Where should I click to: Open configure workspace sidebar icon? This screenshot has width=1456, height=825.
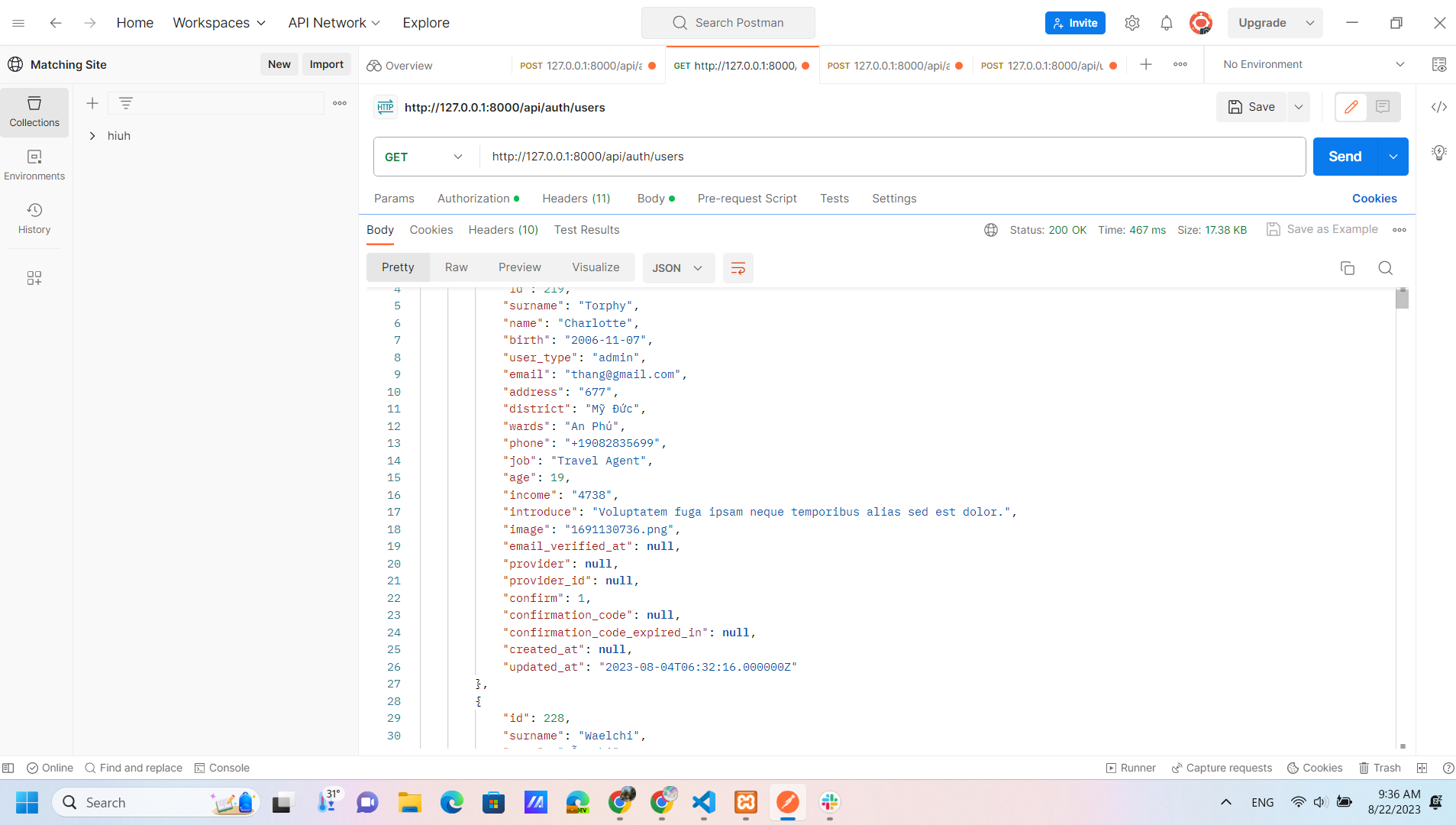[34, 278]
